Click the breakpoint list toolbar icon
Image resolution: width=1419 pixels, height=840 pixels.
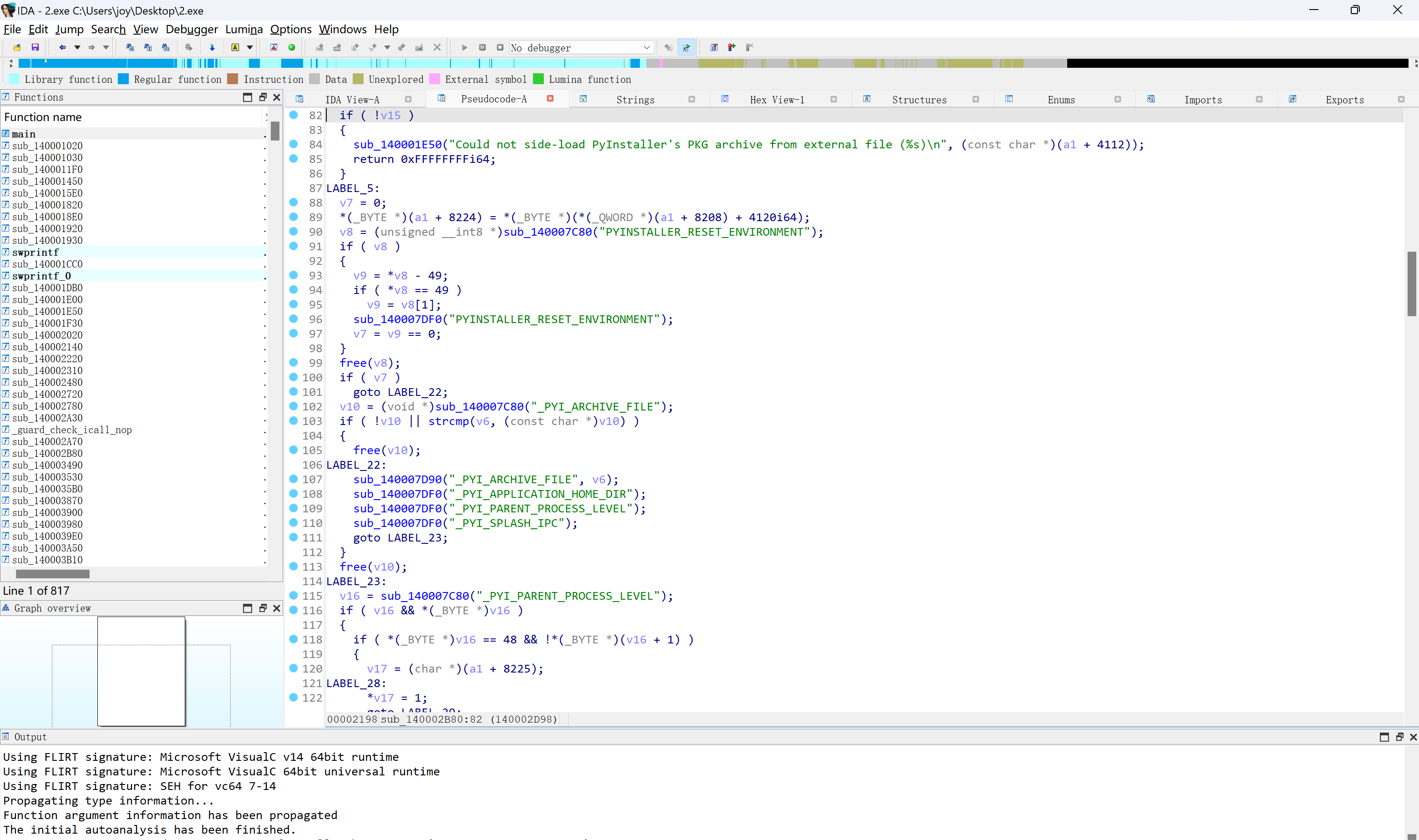pyautogui.click(x=714, y=47)
